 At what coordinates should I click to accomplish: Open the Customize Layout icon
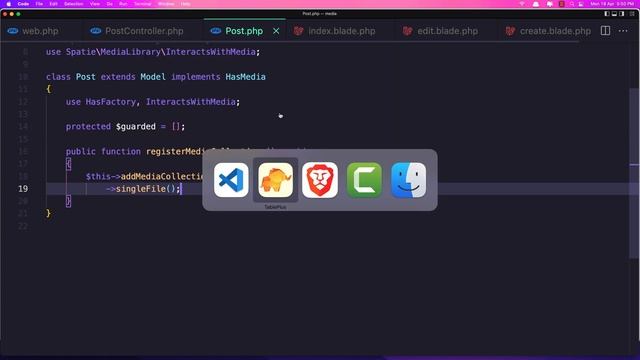(x=632, y=14)
